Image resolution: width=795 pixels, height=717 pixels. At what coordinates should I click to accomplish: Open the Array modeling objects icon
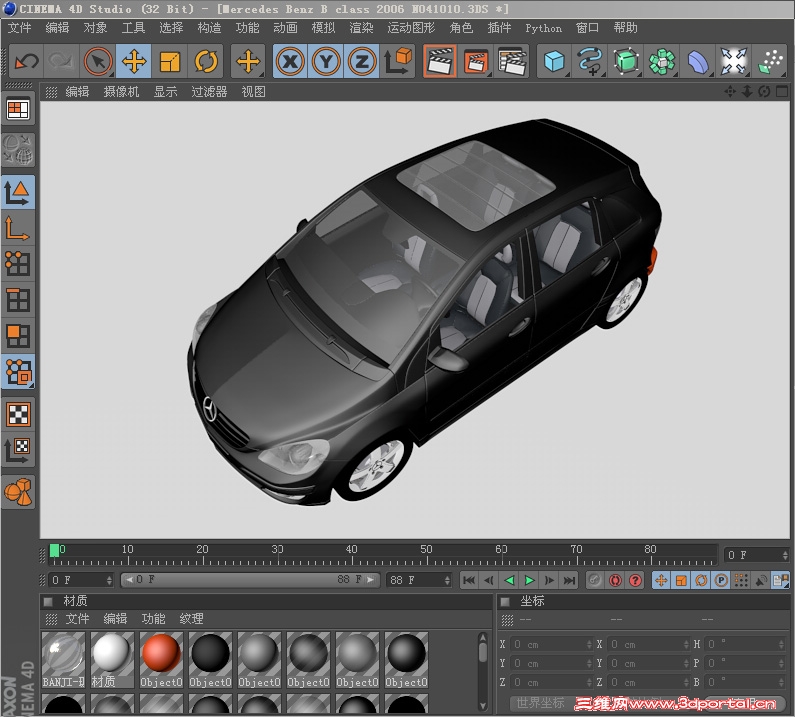coord(662,61)
